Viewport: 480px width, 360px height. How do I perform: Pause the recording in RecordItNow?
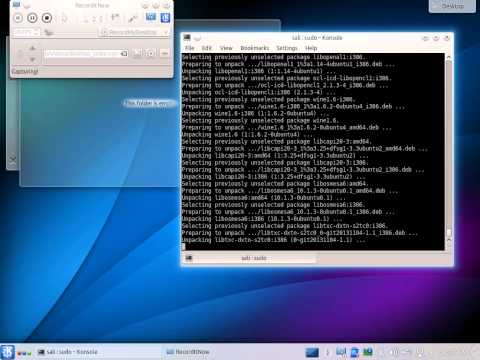pos(32,18)
